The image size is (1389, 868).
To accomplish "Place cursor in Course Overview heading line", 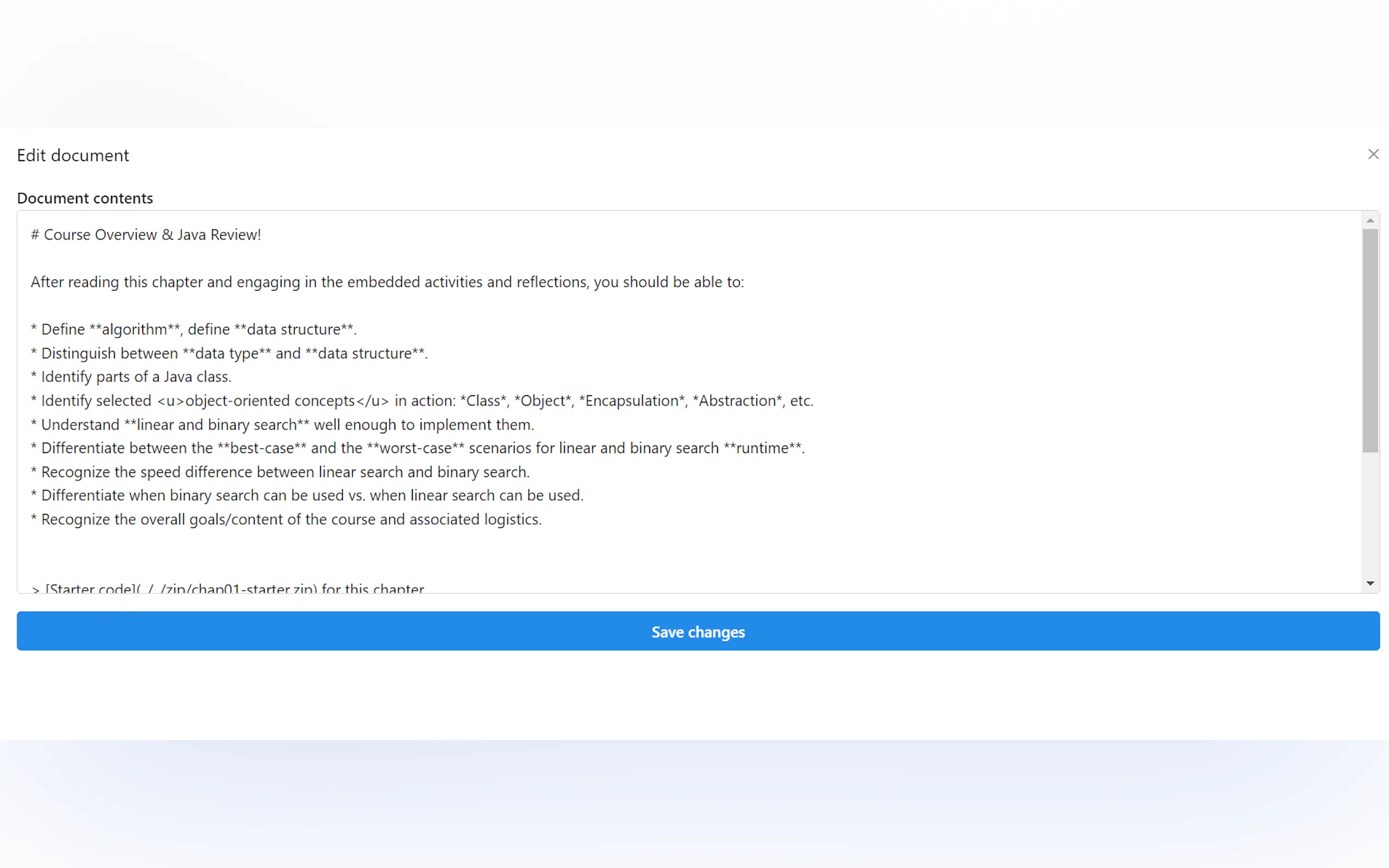I will coord(151,235).
